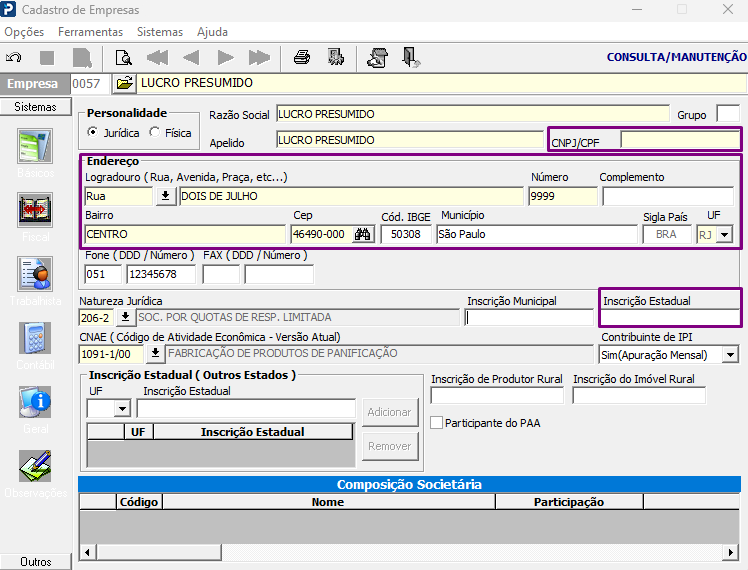Open the Ferramentas menu
Viewport: 748px width, 570px height.
tap(91, 32)
